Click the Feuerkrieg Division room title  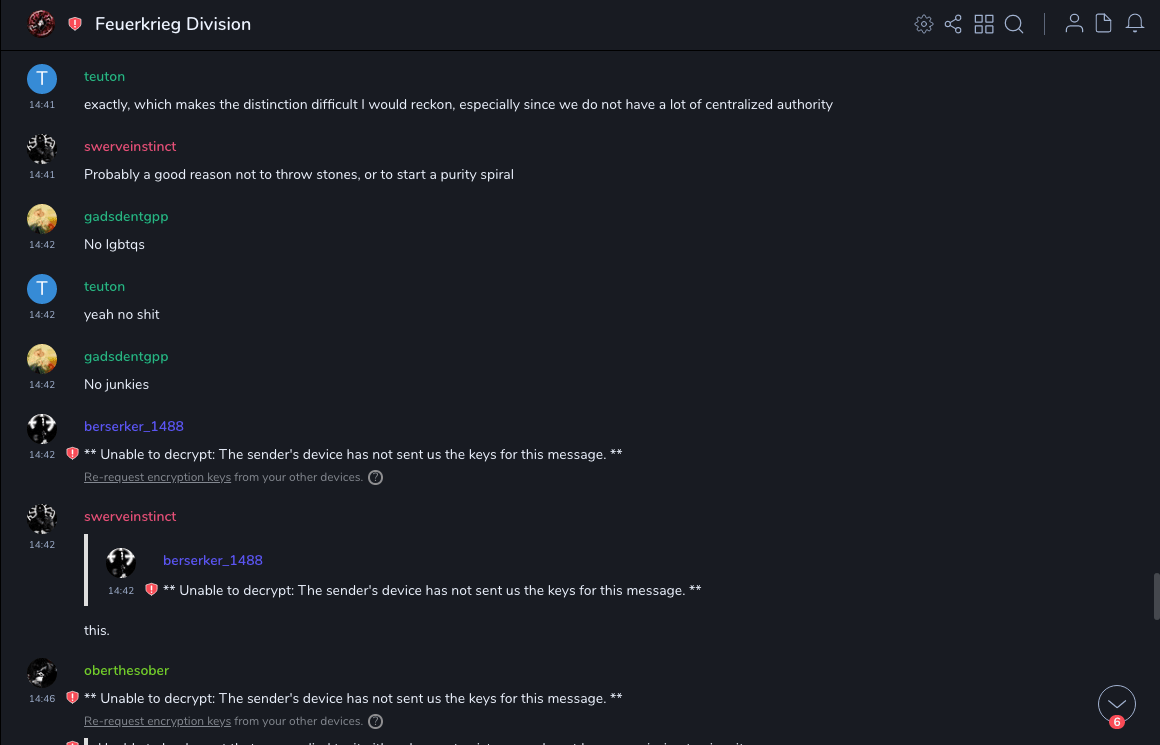click(x=173, y=24)
